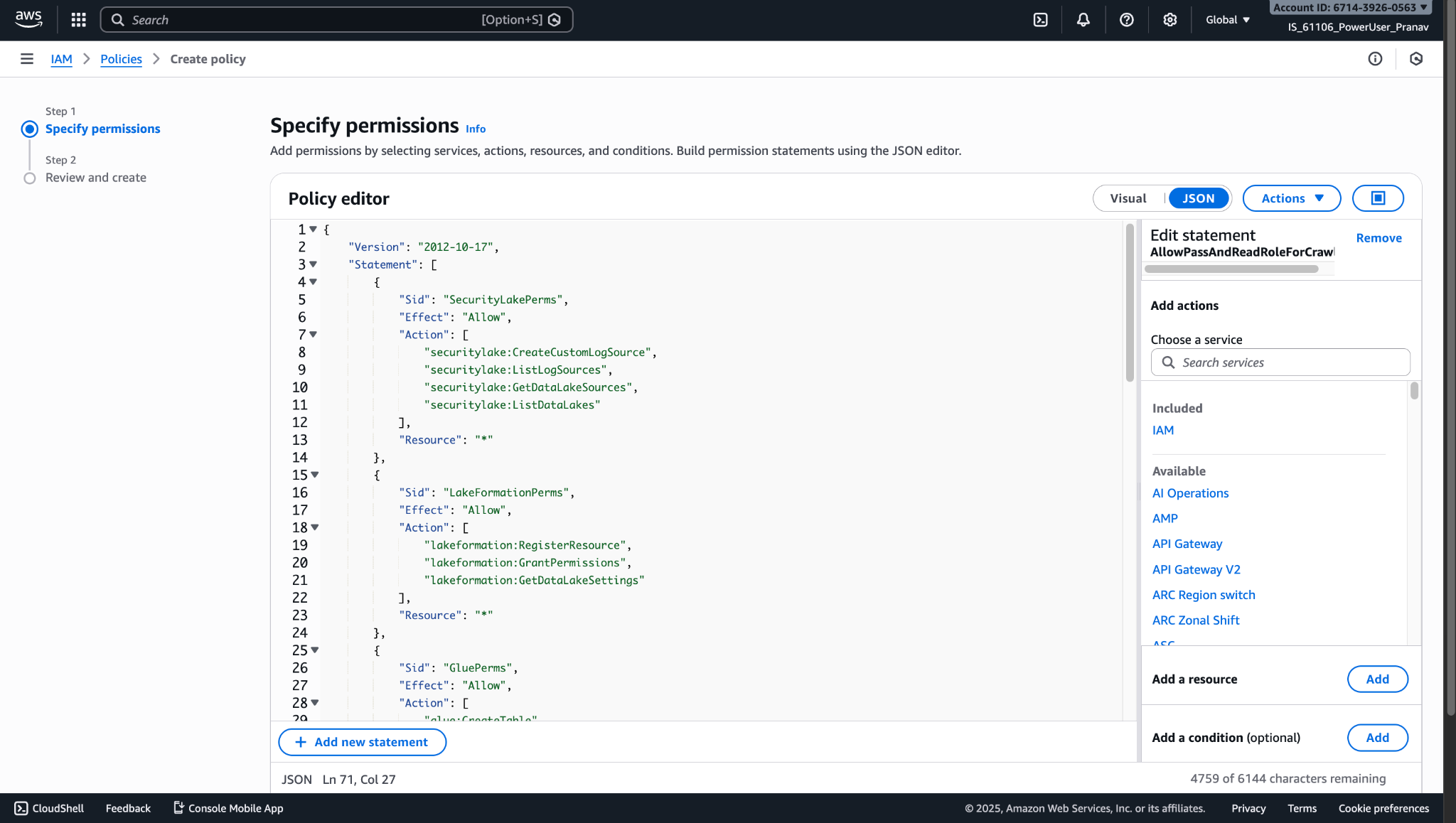Open the services grid menu icon
The width and height of the screenshot is (1456, 823).
click(x=79, y=20)
